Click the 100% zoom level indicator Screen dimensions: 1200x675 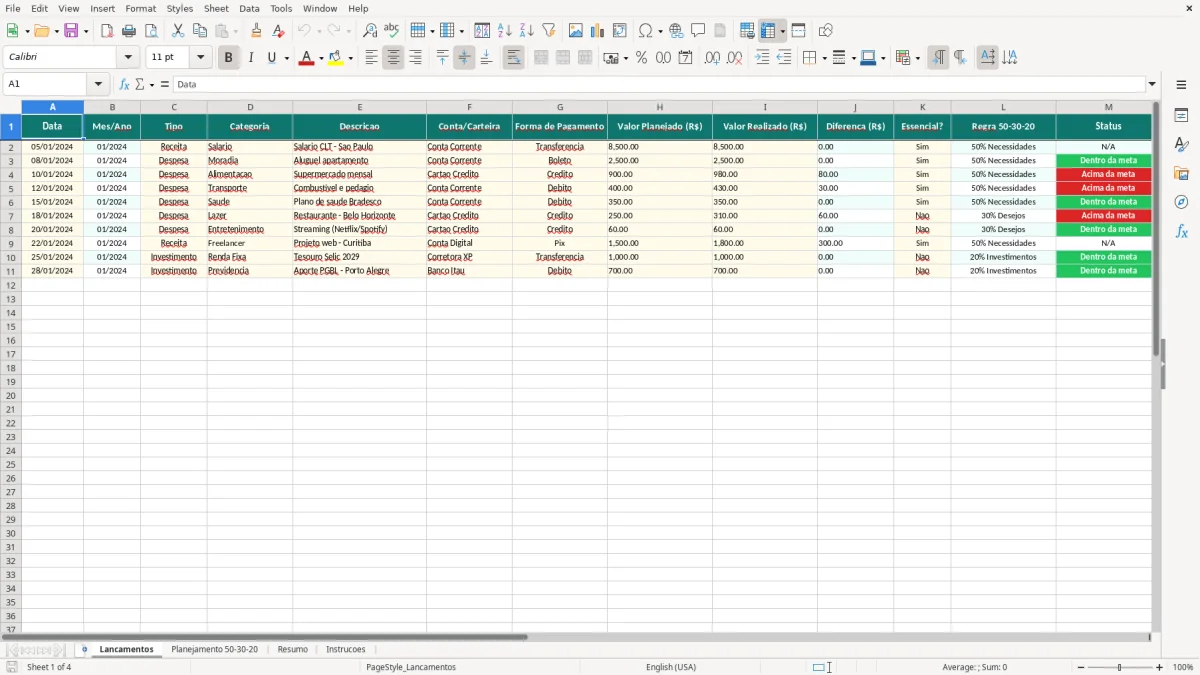click(1182, 667)
